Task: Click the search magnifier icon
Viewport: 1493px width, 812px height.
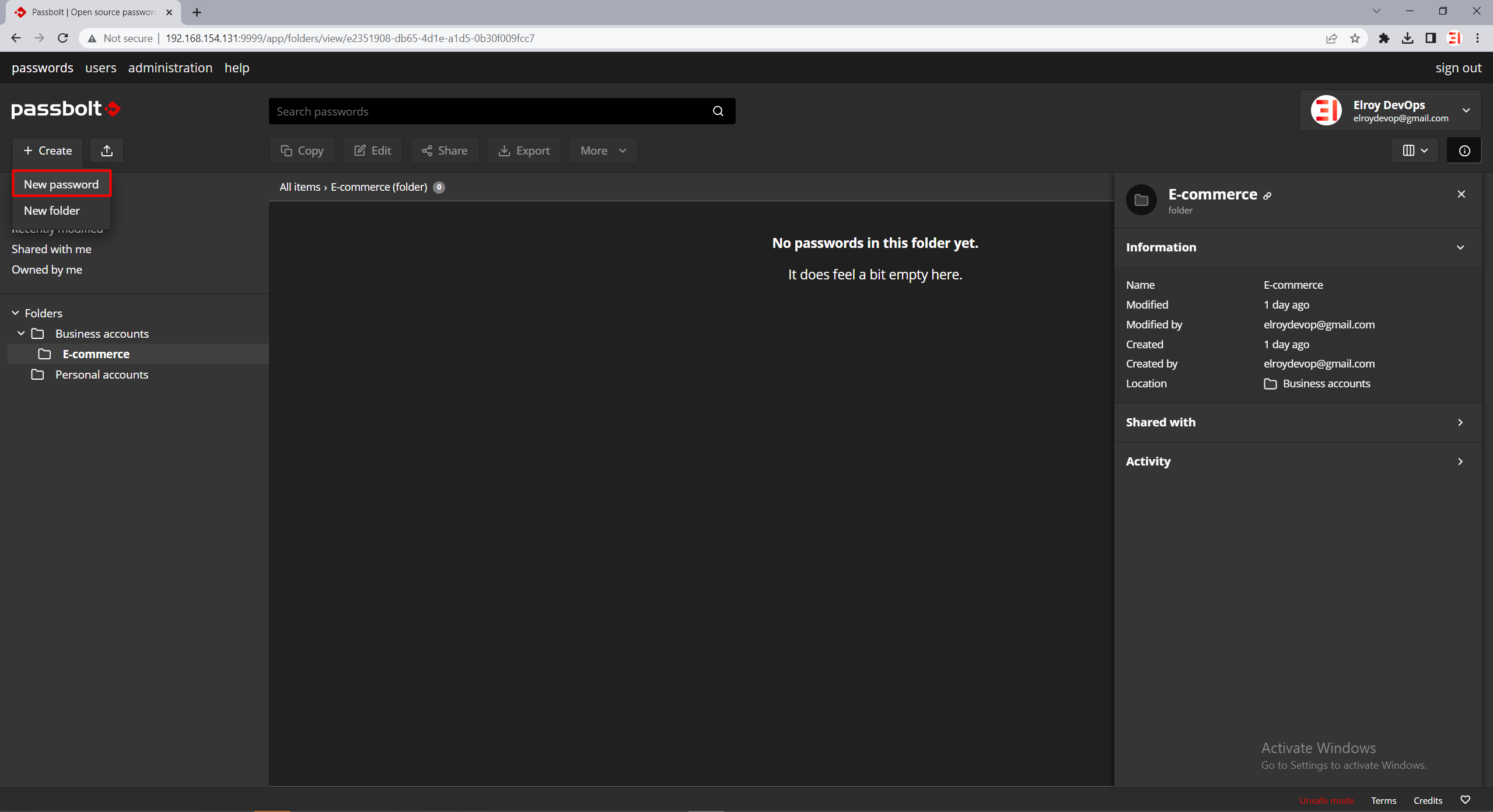Action: [x=718, y=111]
